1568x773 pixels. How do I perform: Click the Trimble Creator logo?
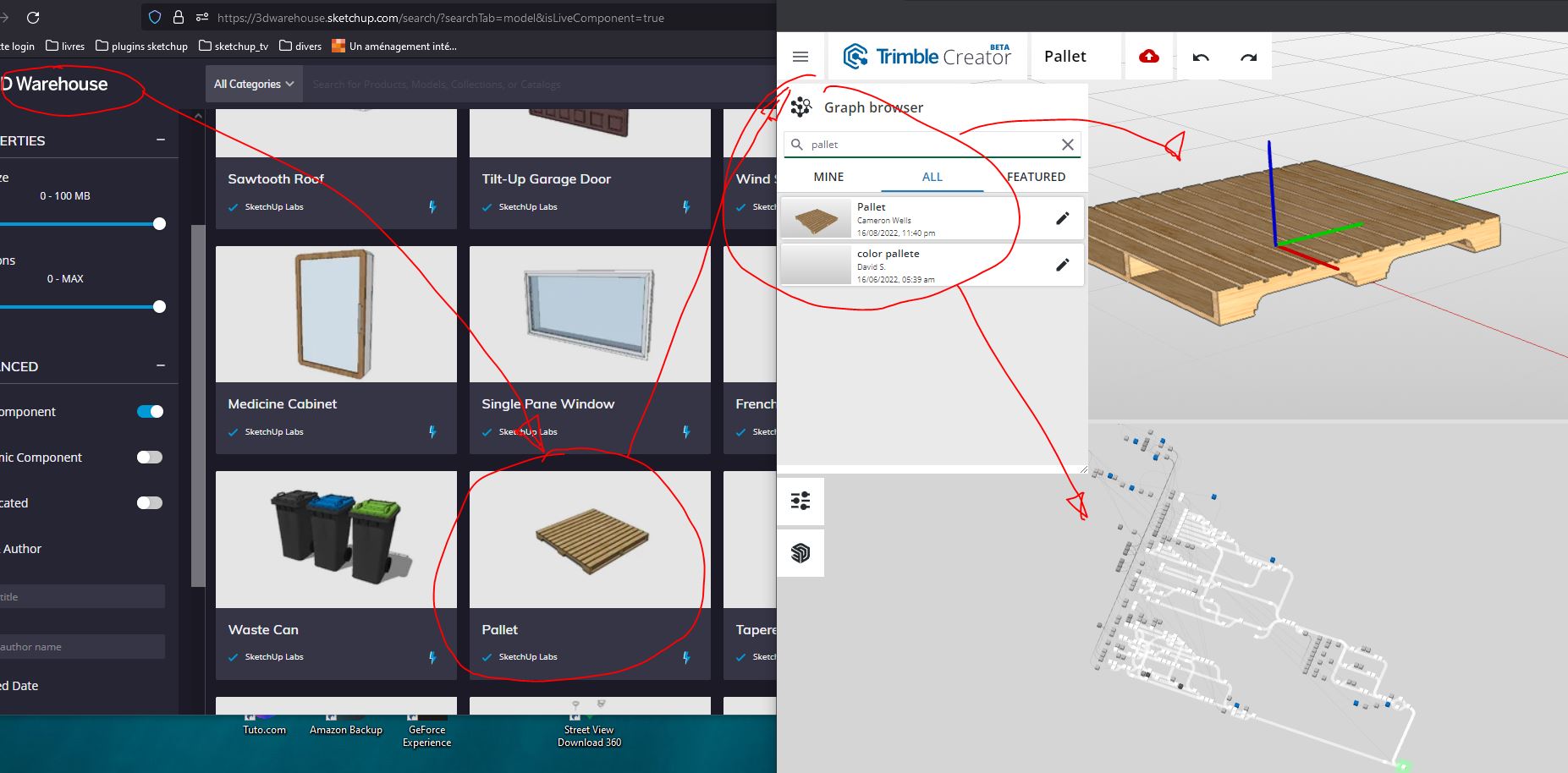point(927,57)
